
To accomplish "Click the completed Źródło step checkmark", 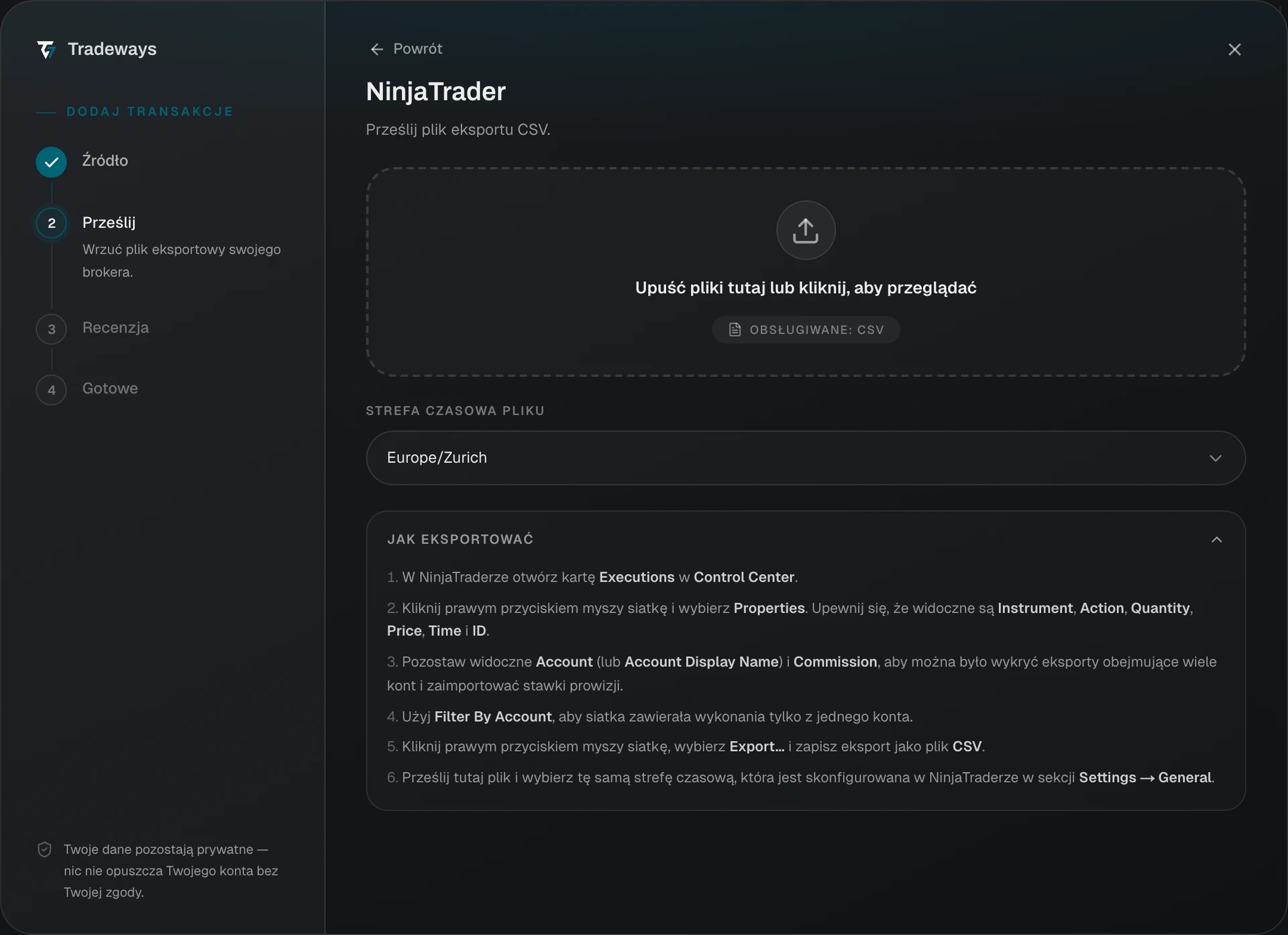I will click(x=51, y=162).
